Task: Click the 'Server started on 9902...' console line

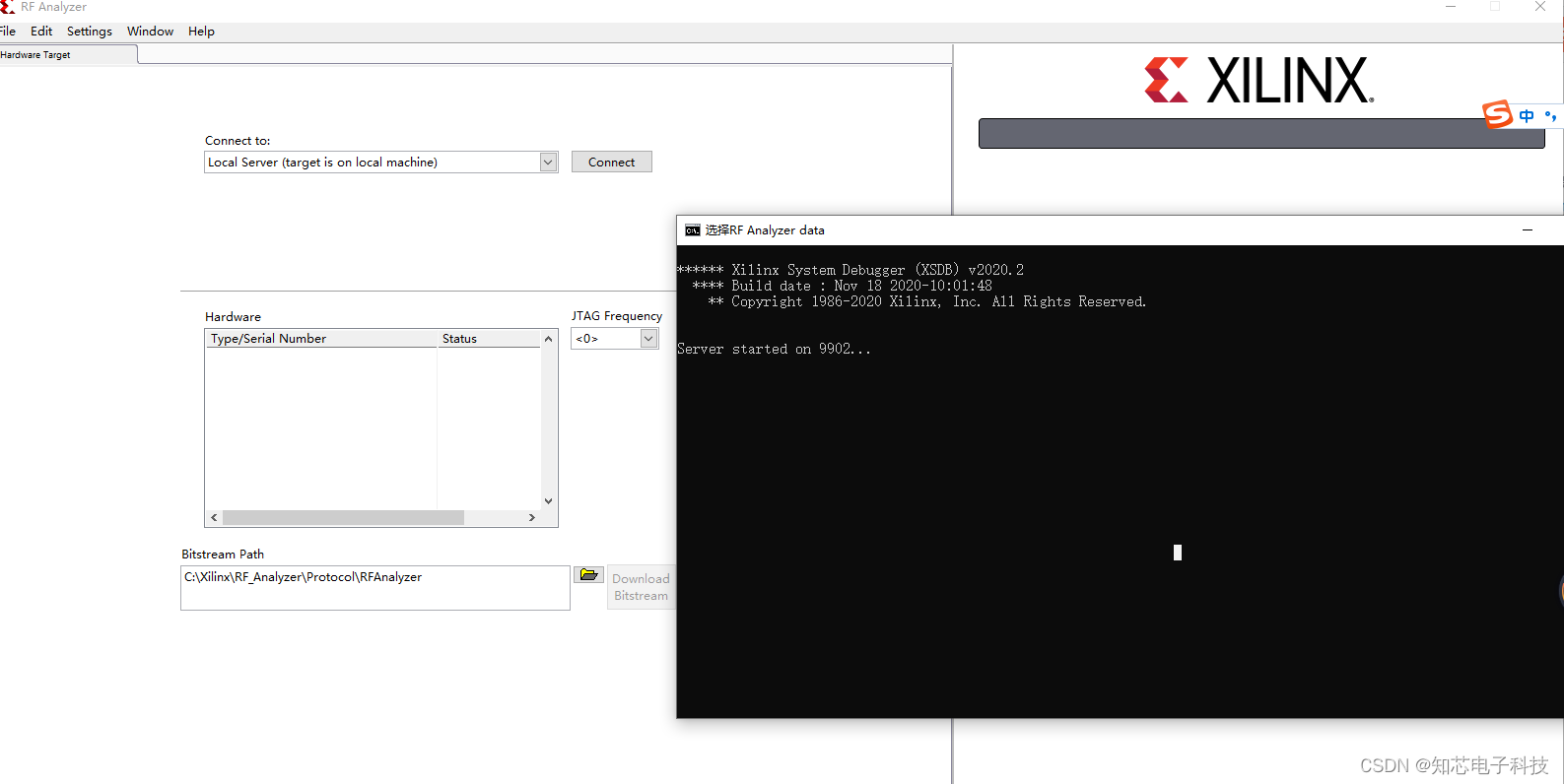Action: pos(774,350)
